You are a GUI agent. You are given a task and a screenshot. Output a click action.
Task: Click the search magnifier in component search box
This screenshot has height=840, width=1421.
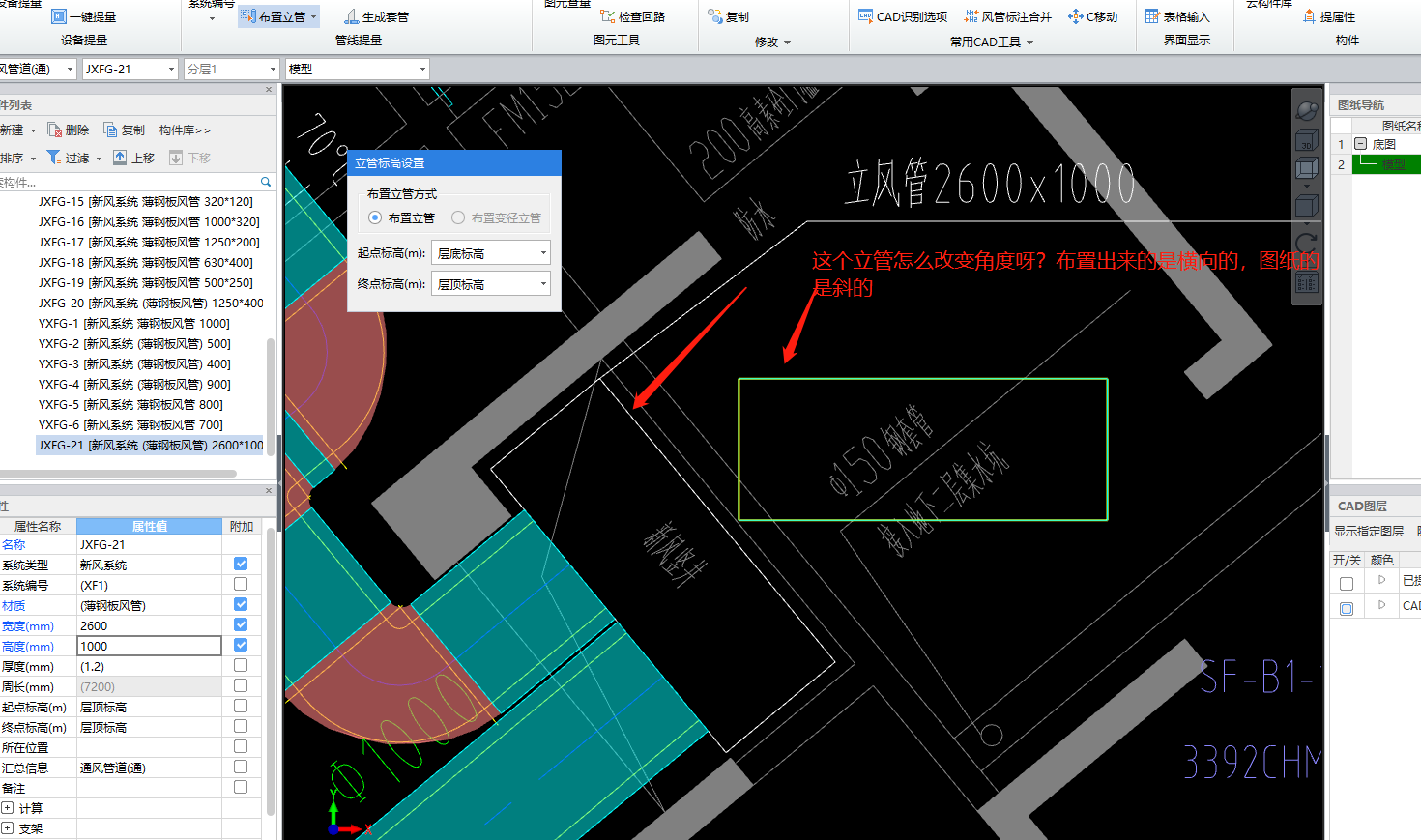click(266, 182)
